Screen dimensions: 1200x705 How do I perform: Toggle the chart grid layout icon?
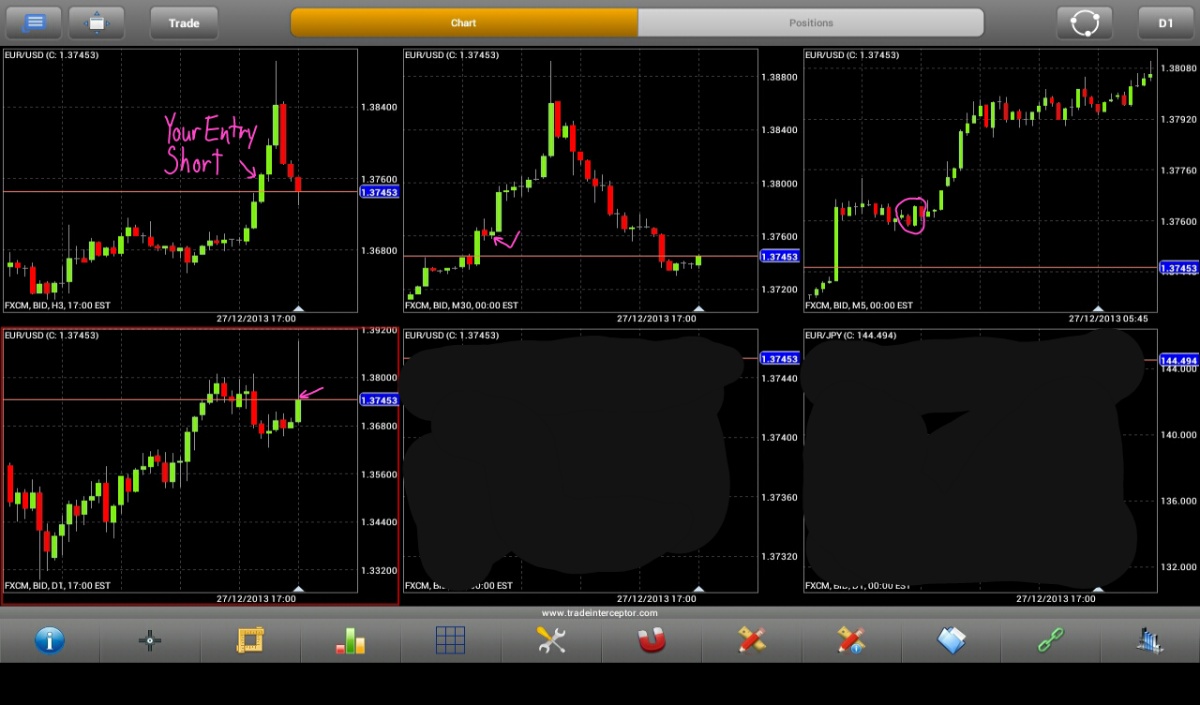(450, 640)
